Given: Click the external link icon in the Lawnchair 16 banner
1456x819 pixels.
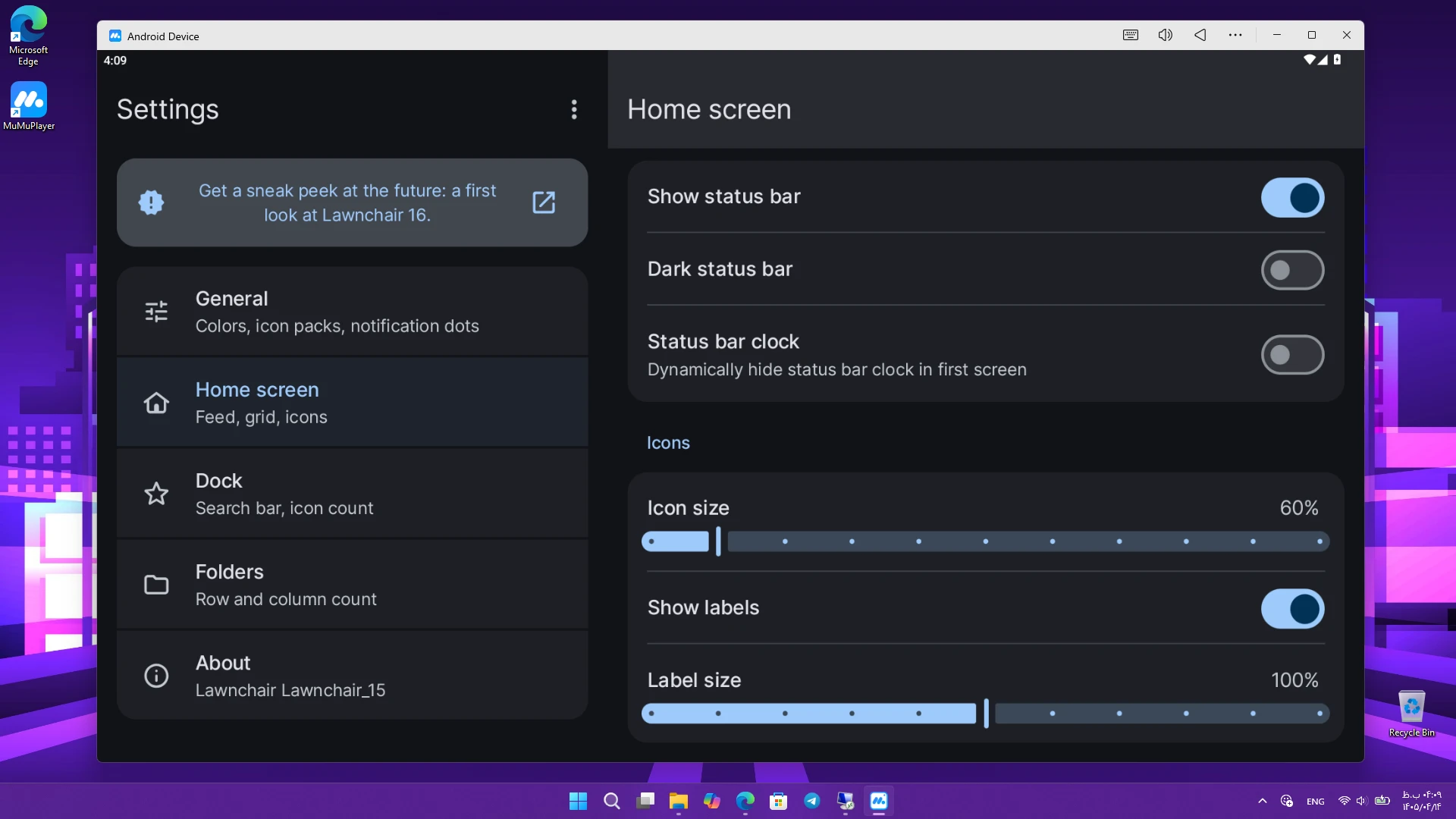Looking at the screenshot, I should pyautogui.click(x=544, y=202).
